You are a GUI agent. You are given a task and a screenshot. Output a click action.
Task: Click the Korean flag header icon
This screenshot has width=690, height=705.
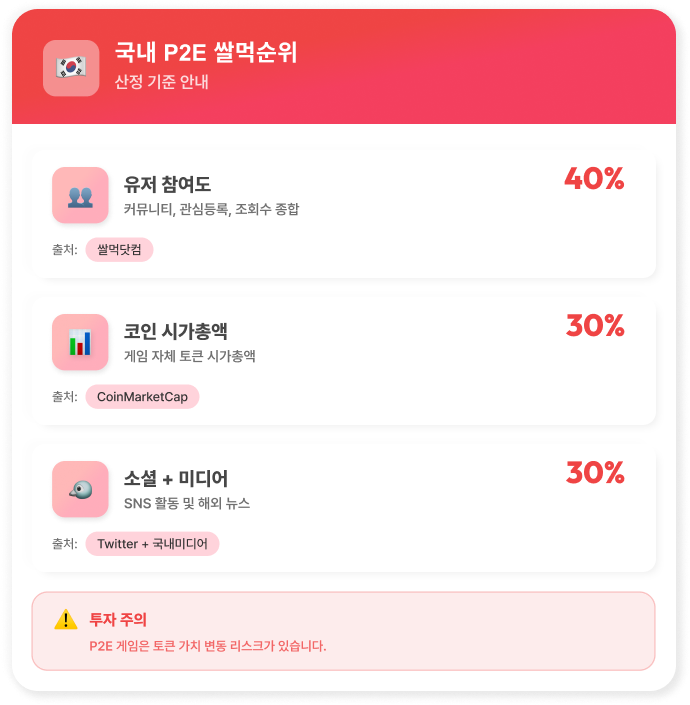tap(71, 68)
